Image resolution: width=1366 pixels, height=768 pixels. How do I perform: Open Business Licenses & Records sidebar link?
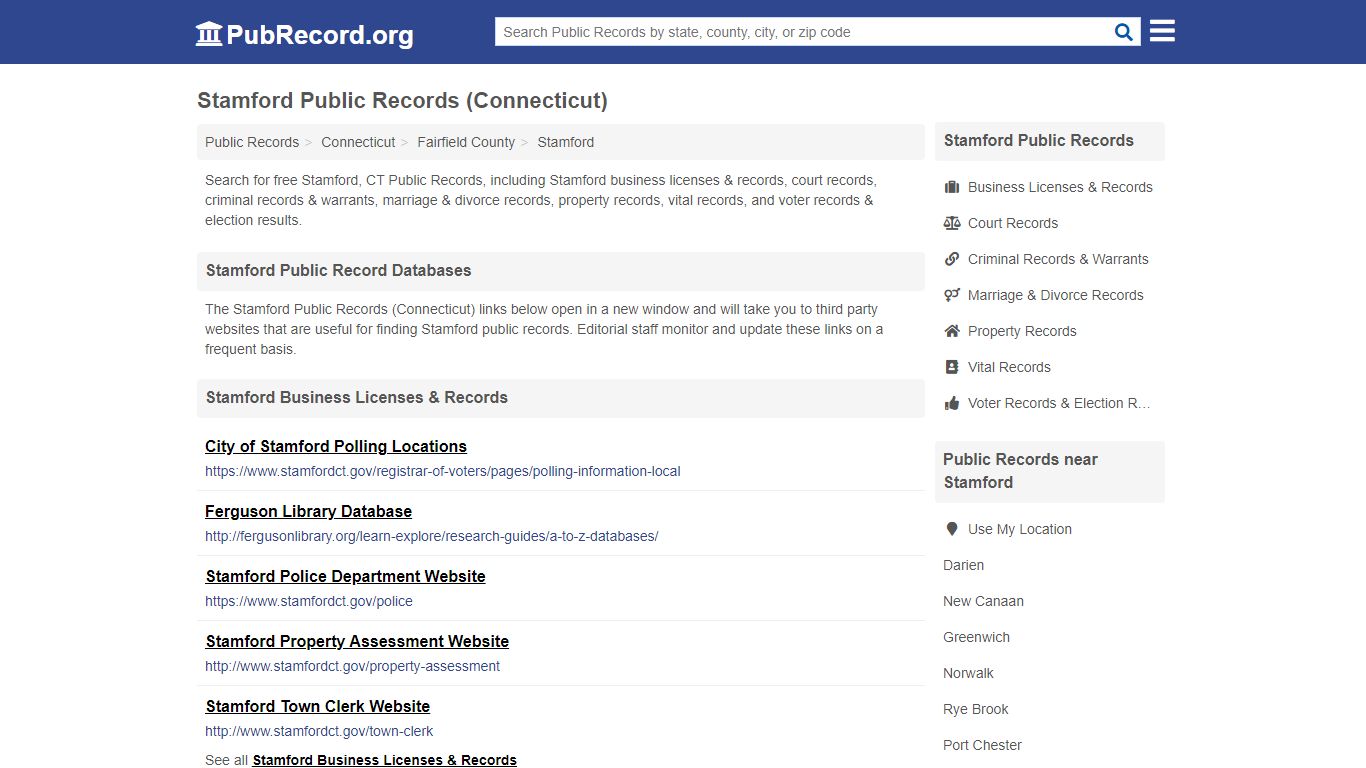(1060, 187)
